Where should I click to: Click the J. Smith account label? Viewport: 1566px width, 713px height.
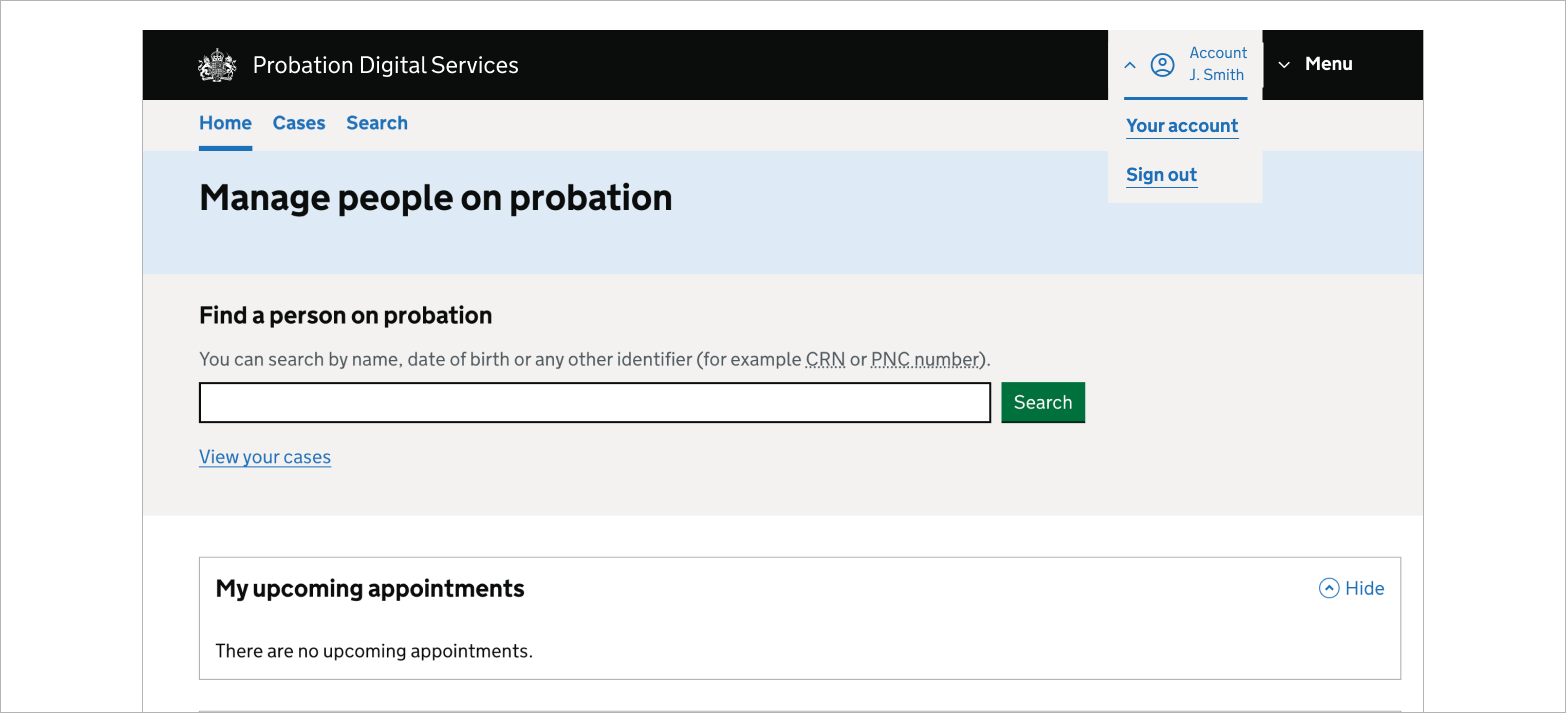coord(1216,74)
